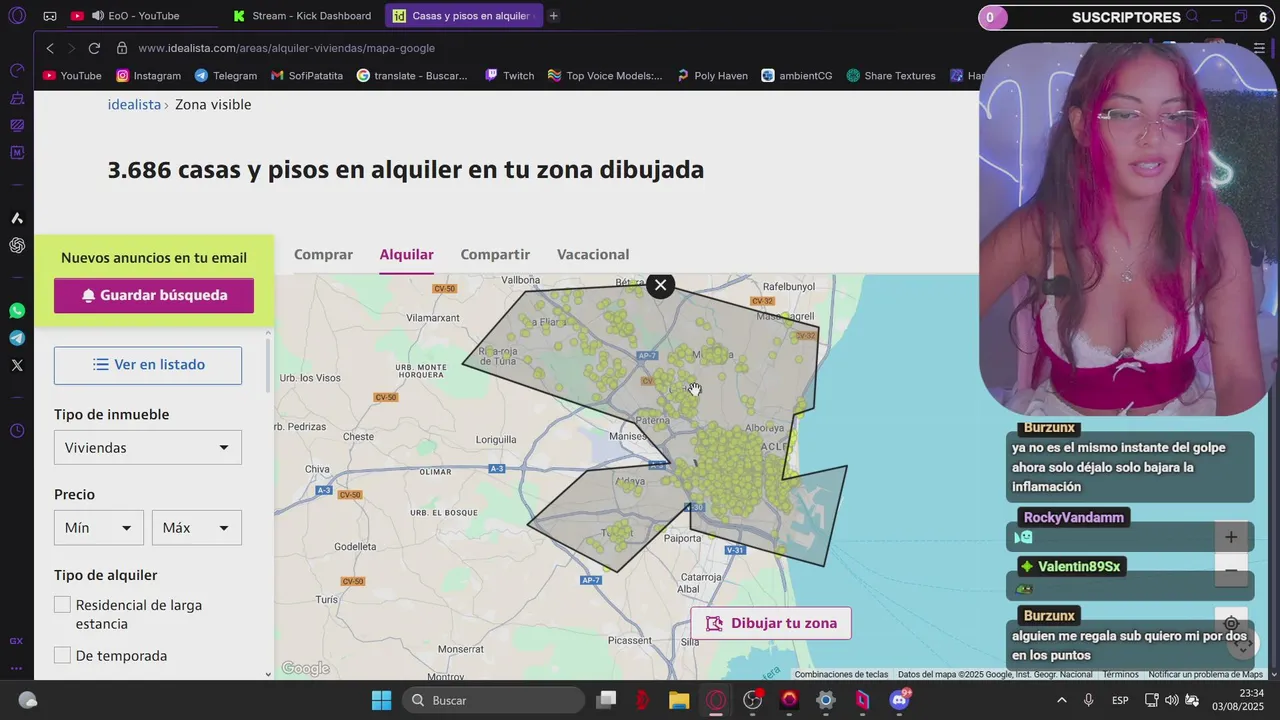Click Notificar un problema de Maps
The height and width of the screenshot is (720, 1280).
click(x=1205, y=674)
